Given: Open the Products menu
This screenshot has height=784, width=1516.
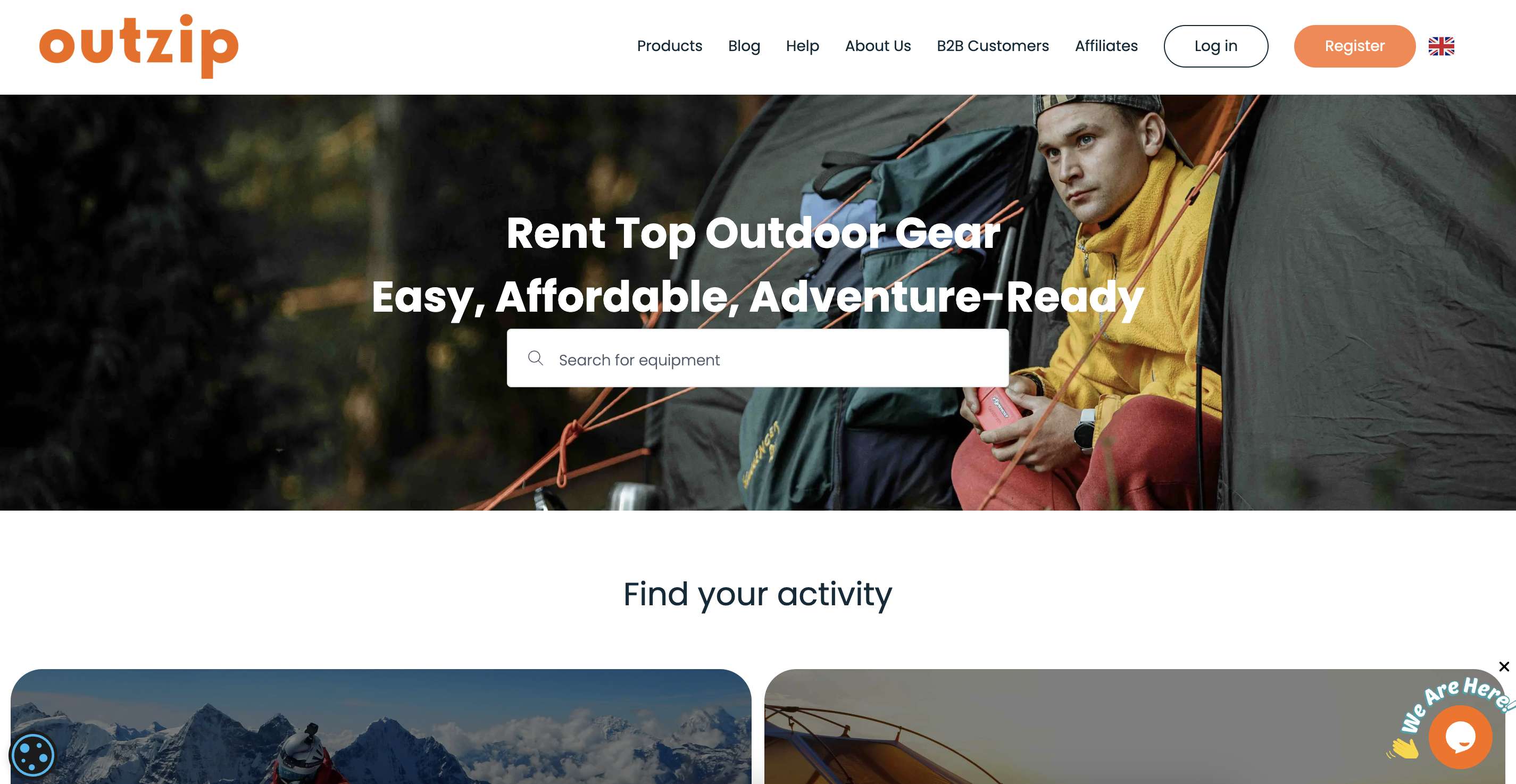Looking at the screenshot, I should click(669, 46).
